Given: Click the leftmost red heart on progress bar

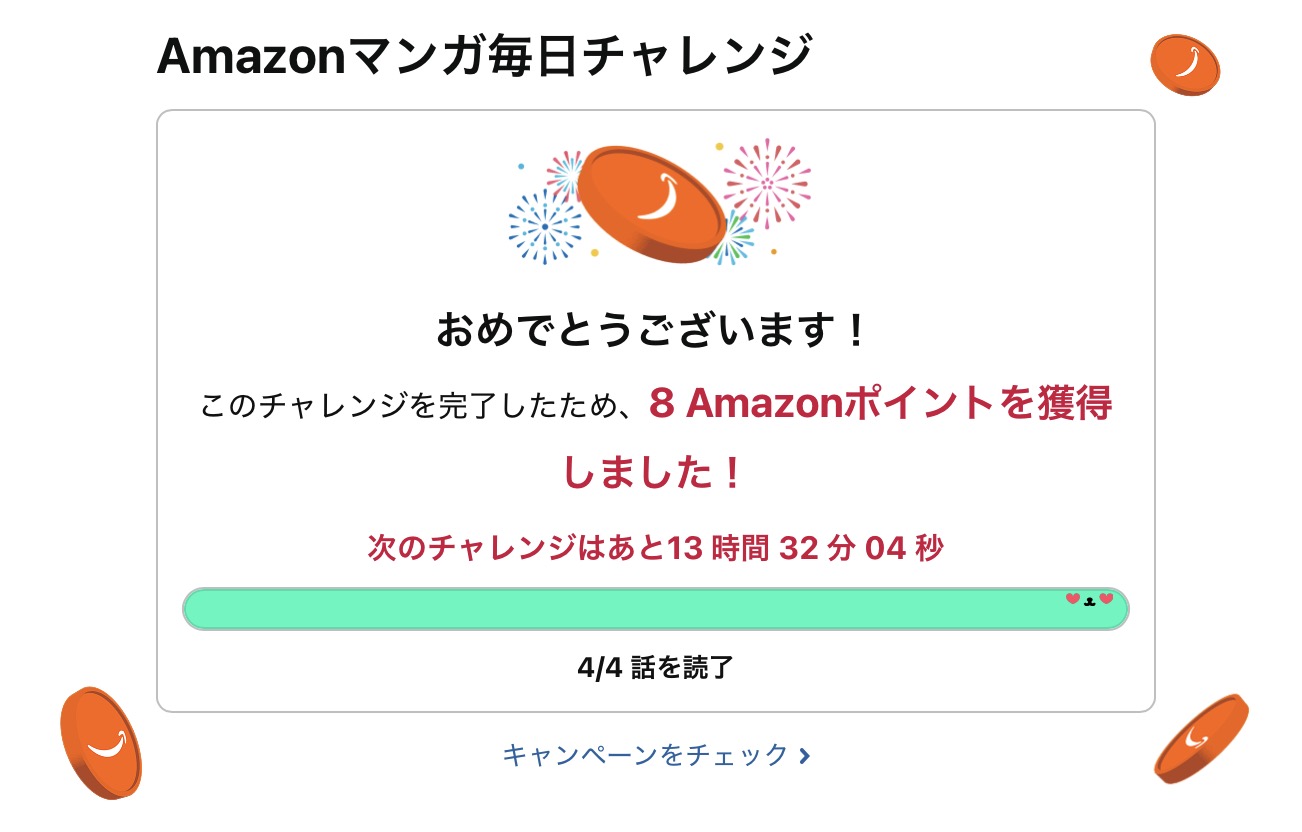Looking at the screenshot, I should click(x=1073, y=599).
